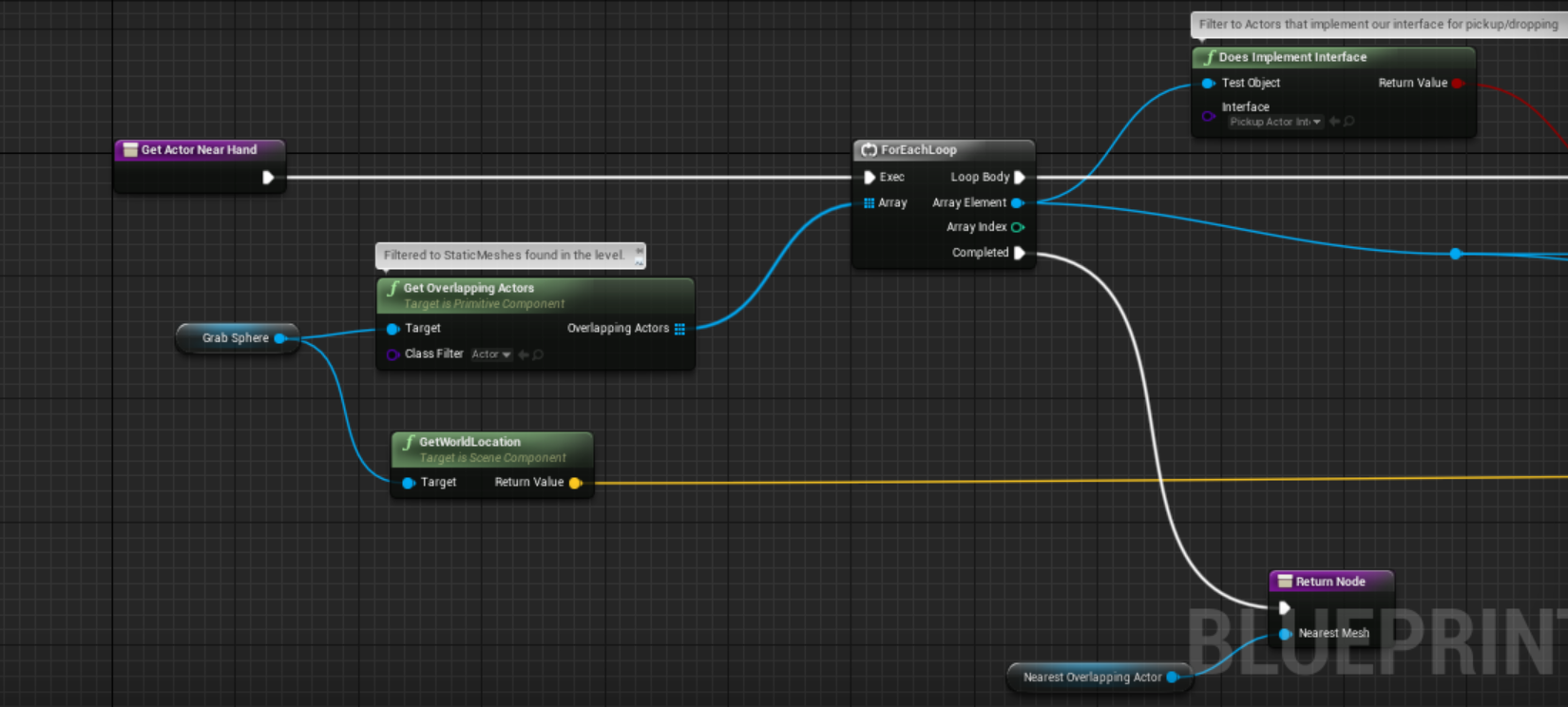Click the Interface input pin
The image size is (1568, 707).
point(1208,116)
